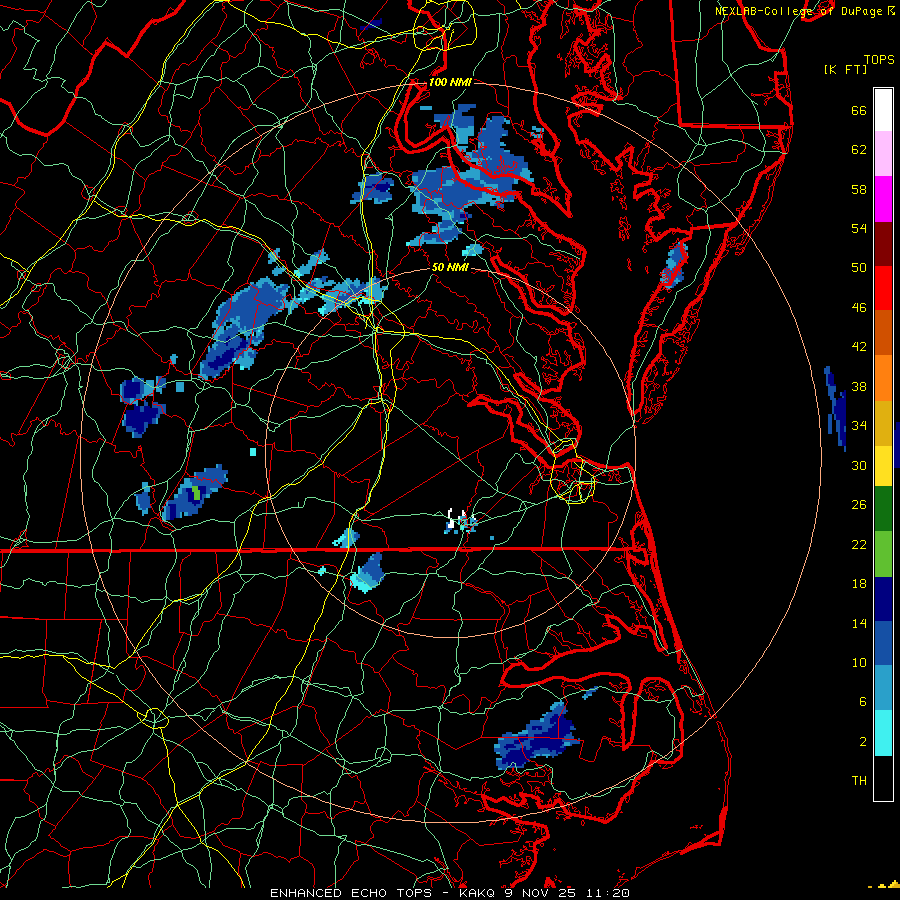Click the gold legend color band

click(x=883, y=423)
